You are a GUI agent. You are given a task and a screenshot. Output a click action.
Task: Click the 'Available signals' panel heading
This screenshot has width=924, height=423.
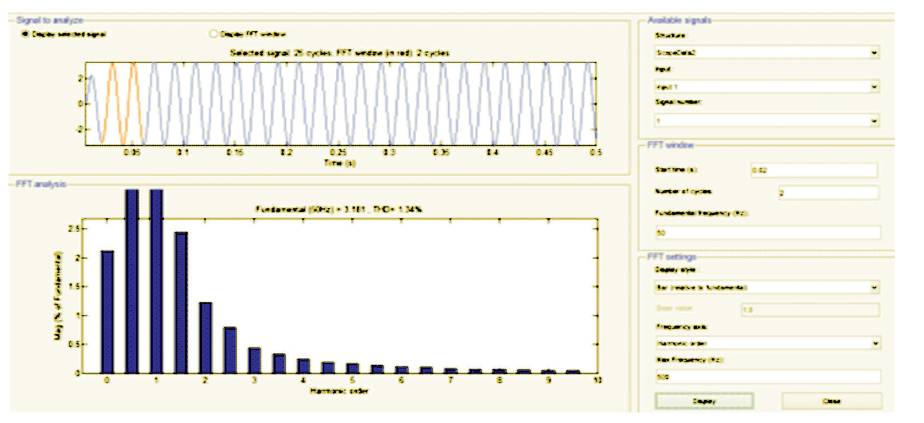pos(679,20)
